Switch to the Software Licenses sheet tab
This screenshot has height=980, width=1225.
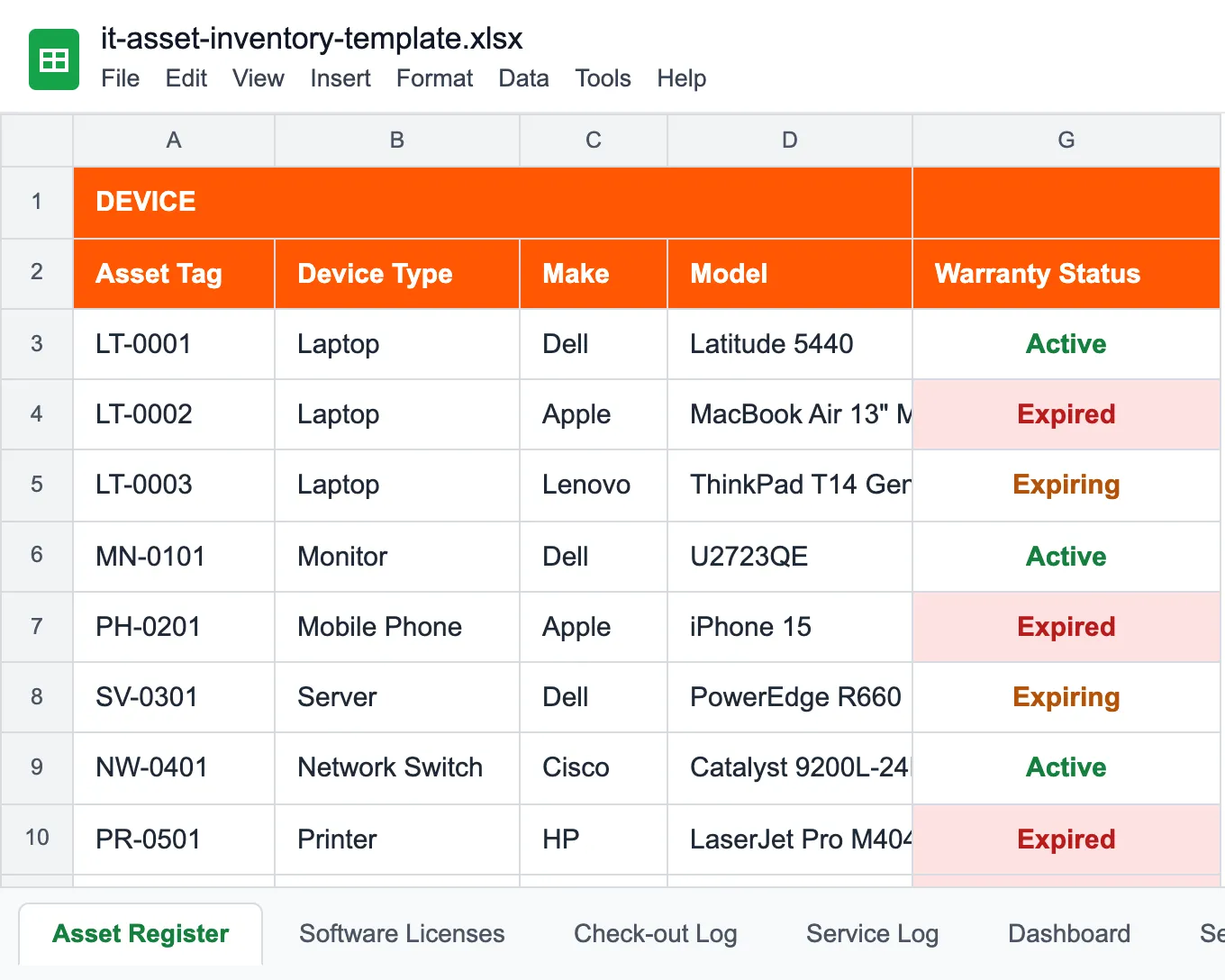tap(402, 934)
